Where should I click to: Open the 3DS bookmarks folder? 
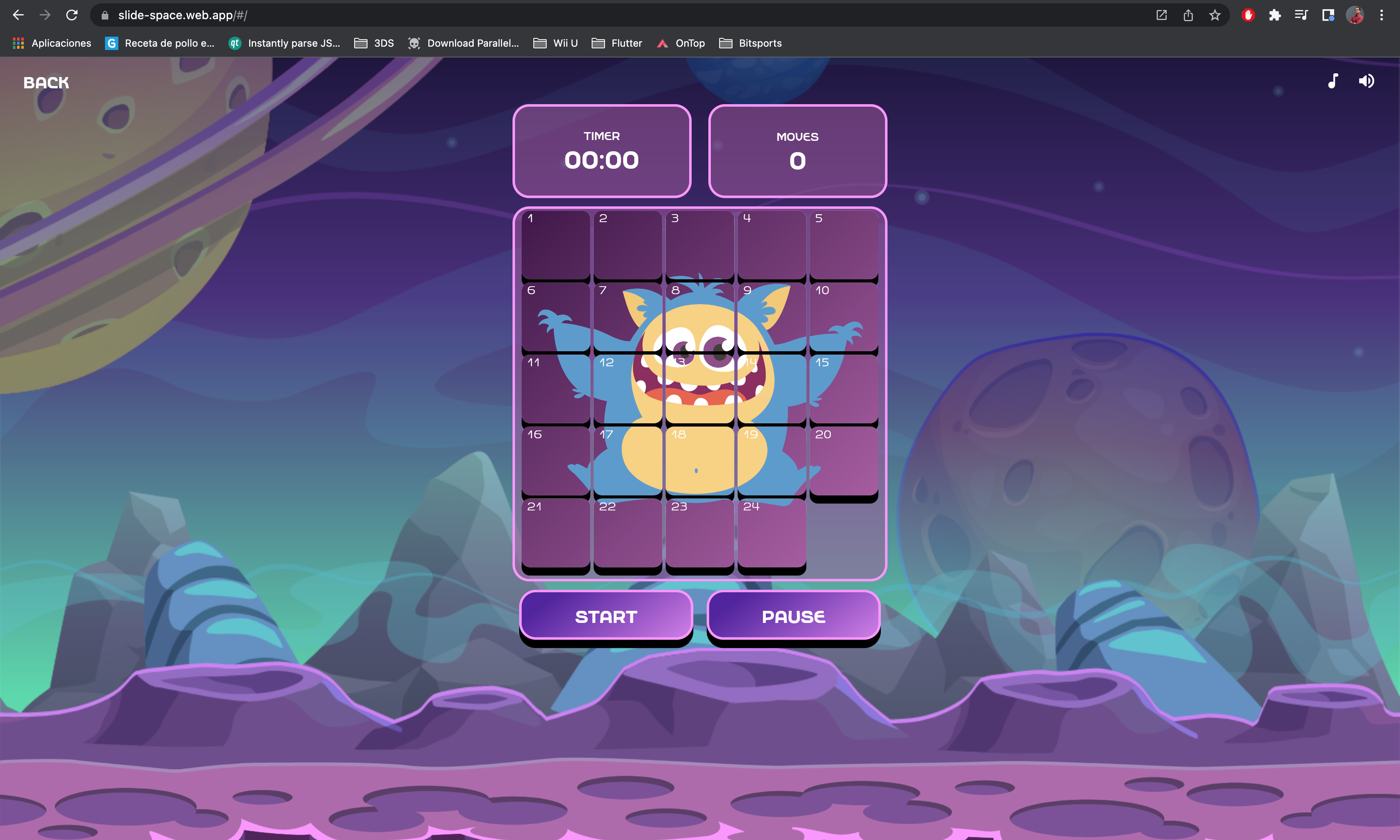(x=374, y=43)
